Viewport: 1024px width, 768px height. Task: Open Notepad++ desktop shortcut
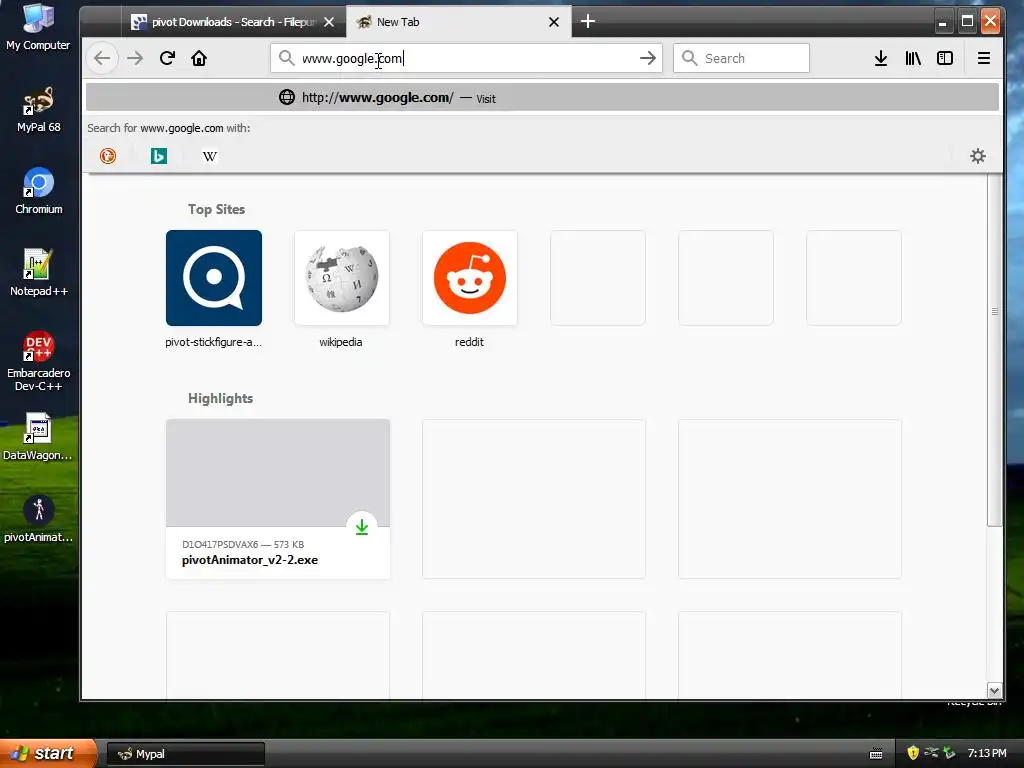39,272
